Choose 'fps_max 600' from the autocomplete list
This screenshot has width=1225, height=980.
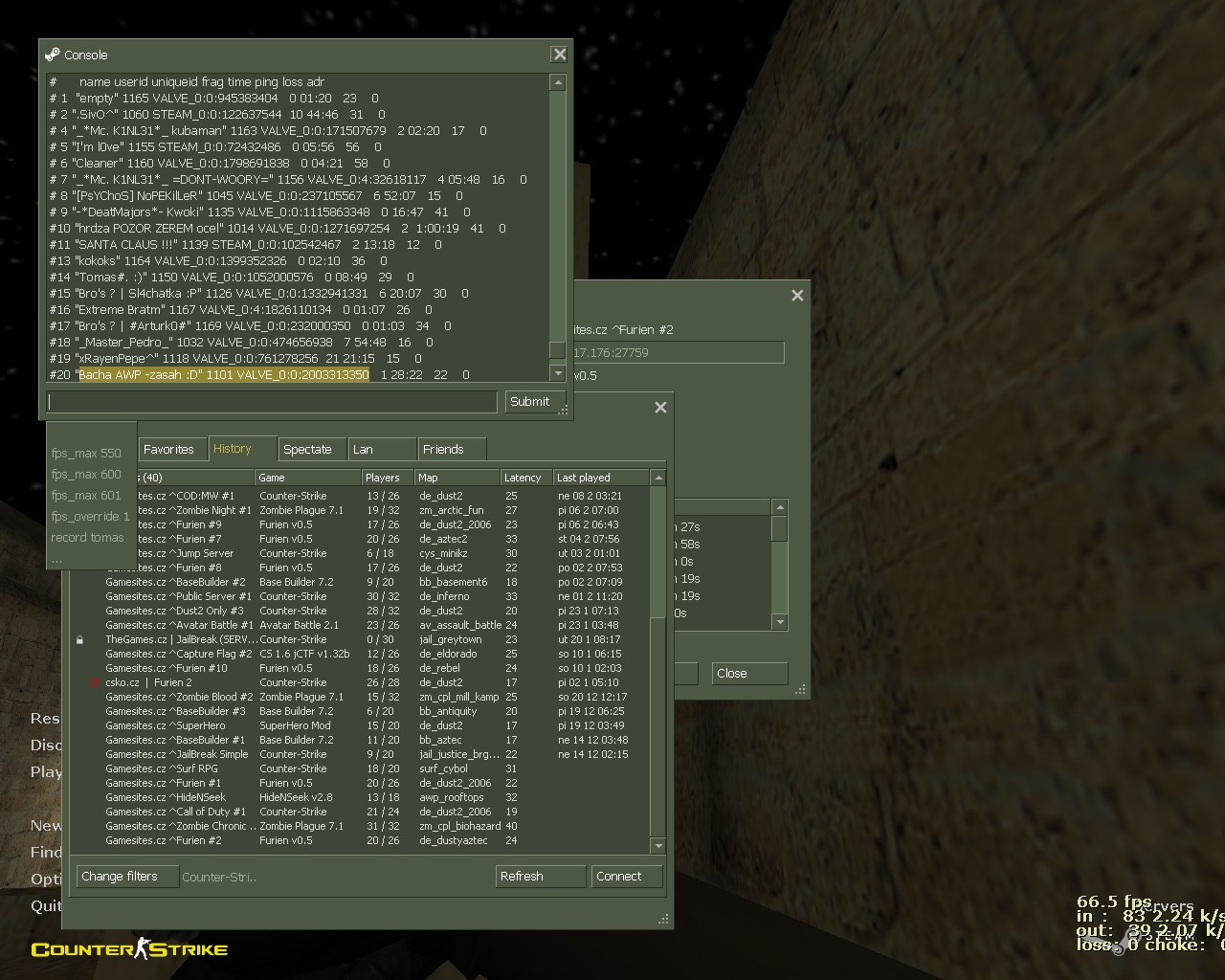86,475
